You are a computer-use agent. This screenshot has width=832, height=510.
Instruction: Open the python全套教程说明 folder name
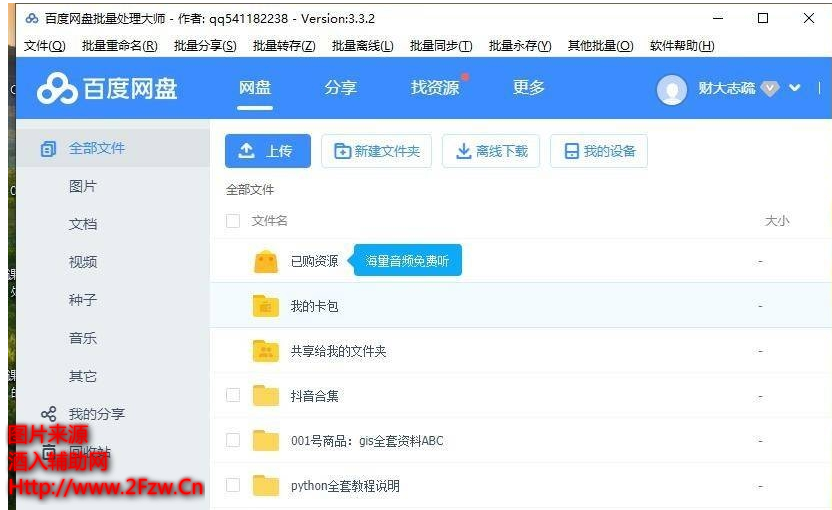tap(345, 486)
